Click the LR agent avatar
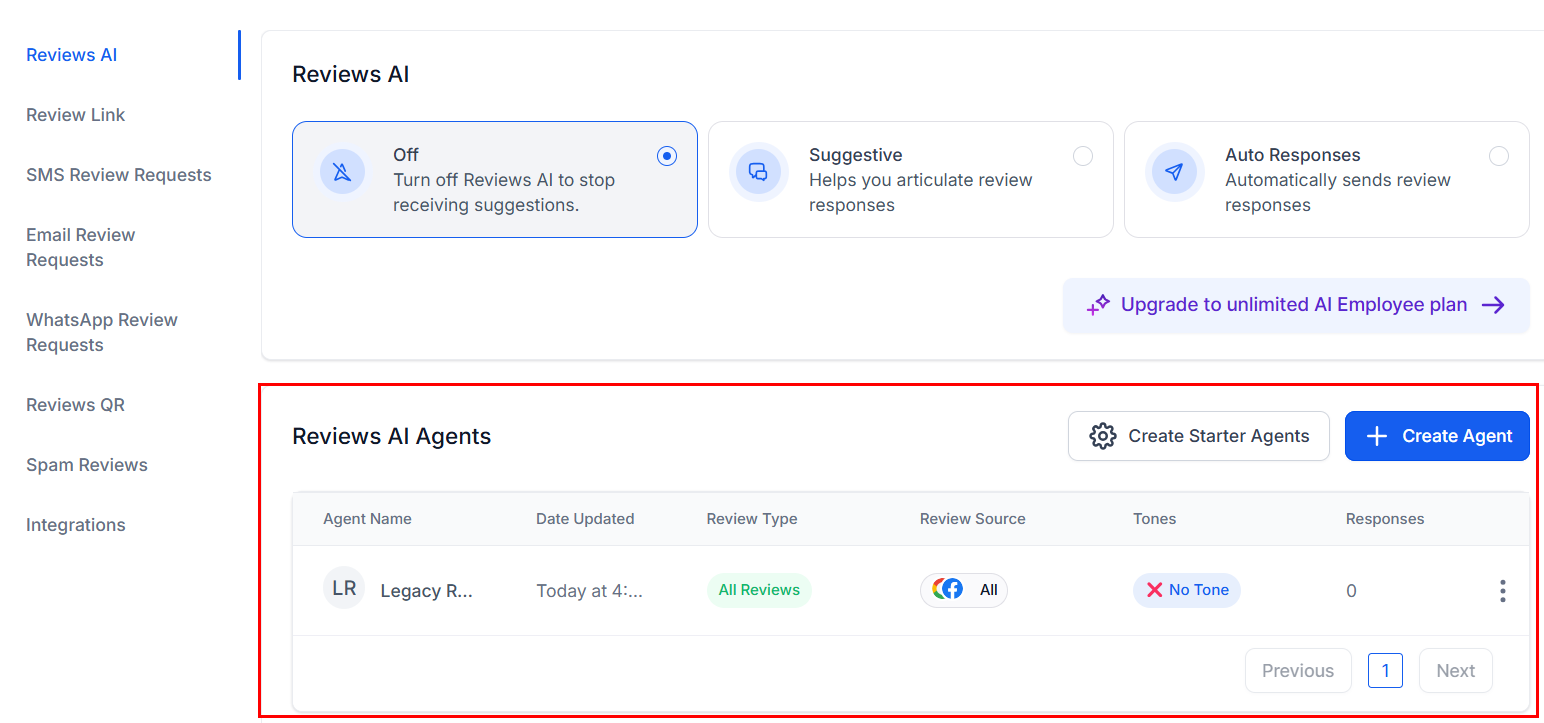 click(343, 589)
